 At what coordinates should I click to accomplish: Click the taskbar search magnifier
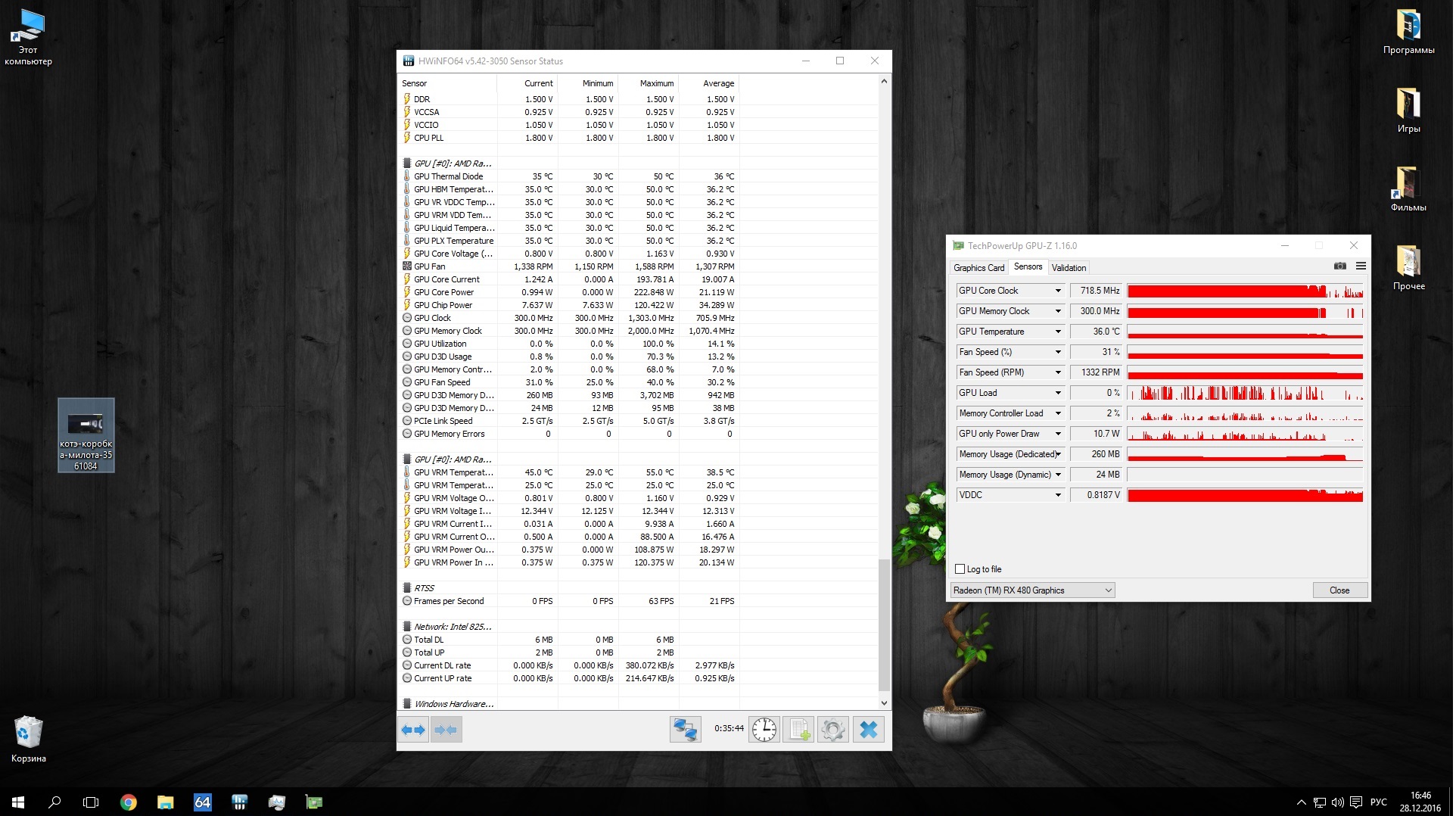[x=54, y=802]
